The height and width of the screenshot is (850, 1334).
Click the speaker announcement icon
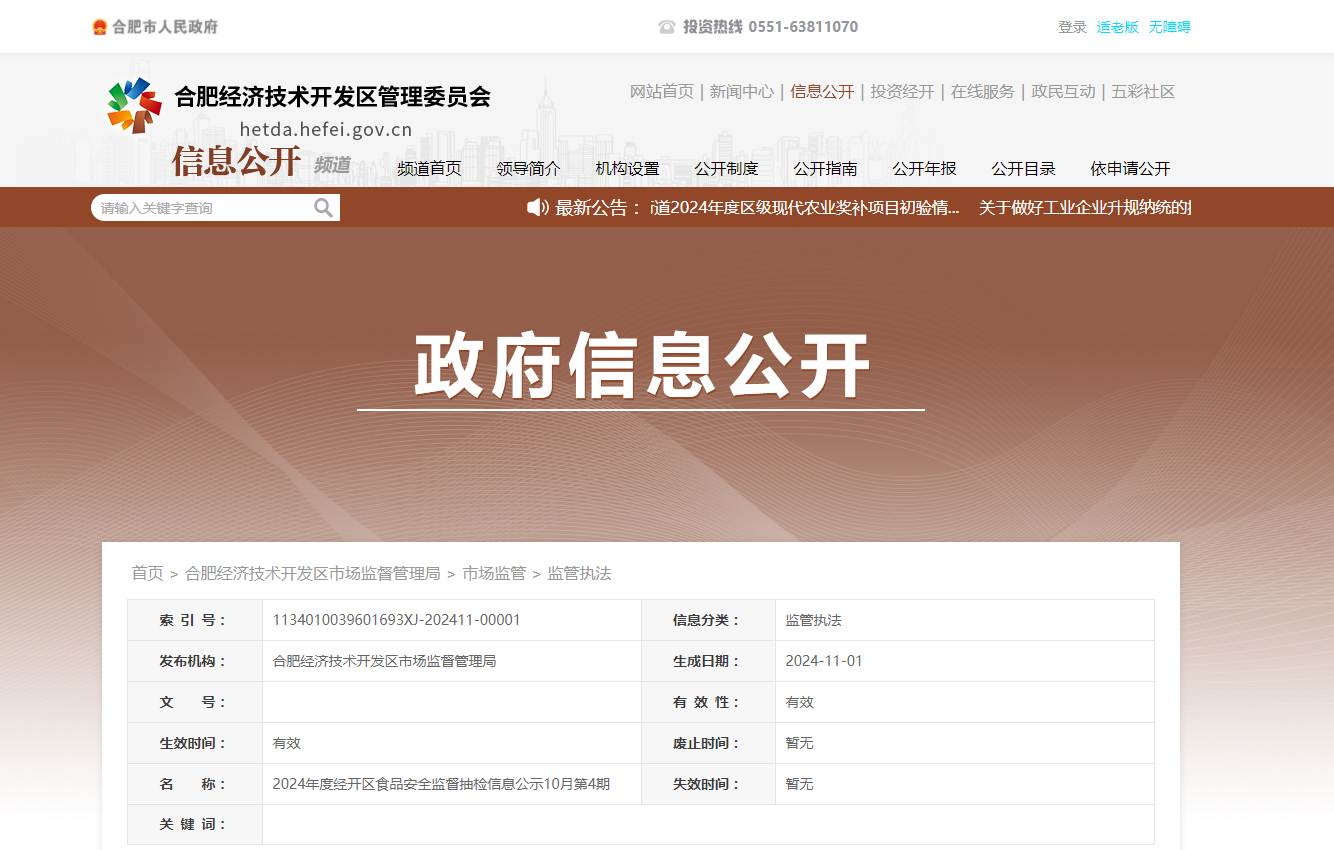(538, 207)
